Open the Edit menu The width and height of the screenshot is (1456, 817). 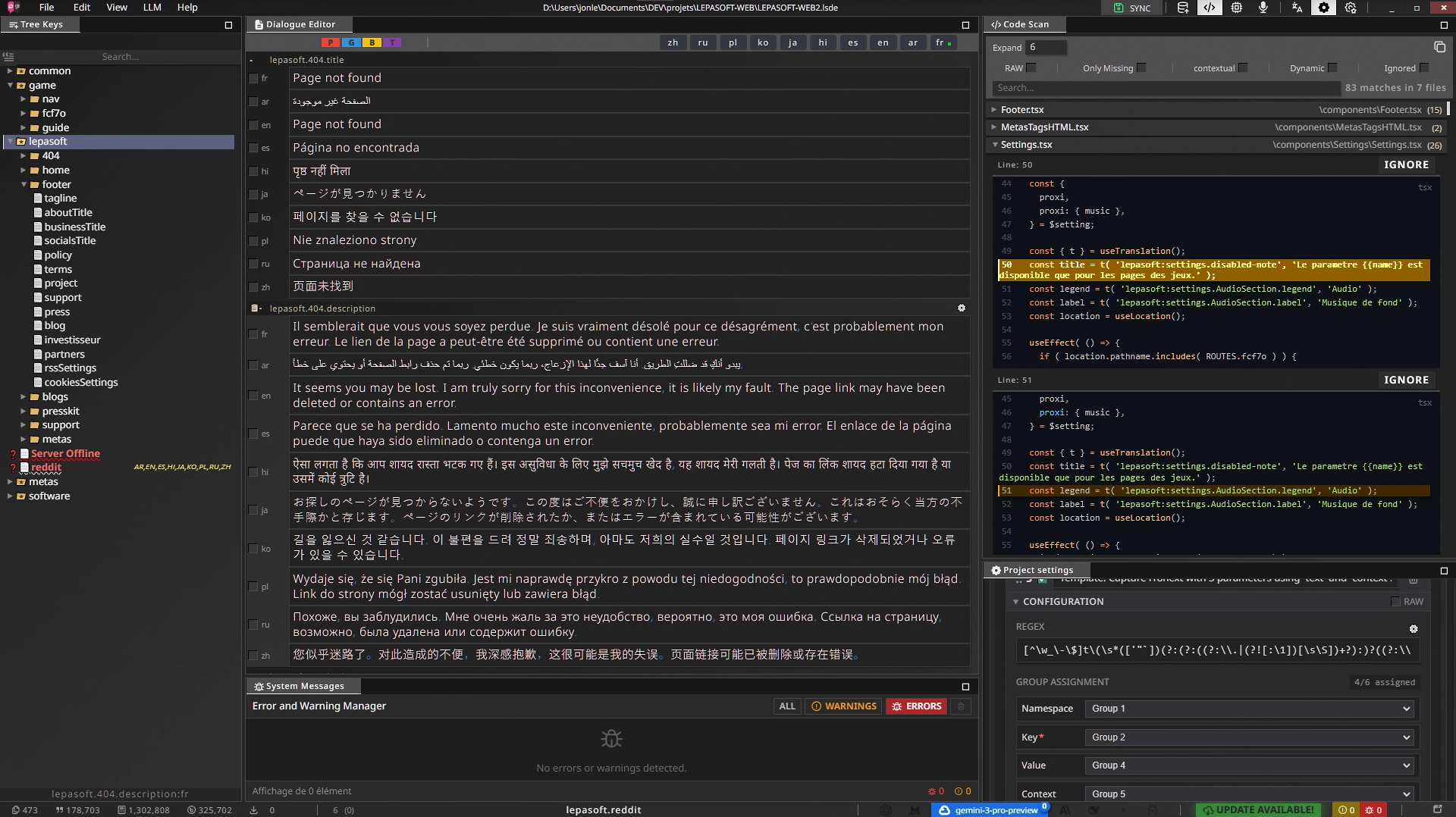pos(82,8)
